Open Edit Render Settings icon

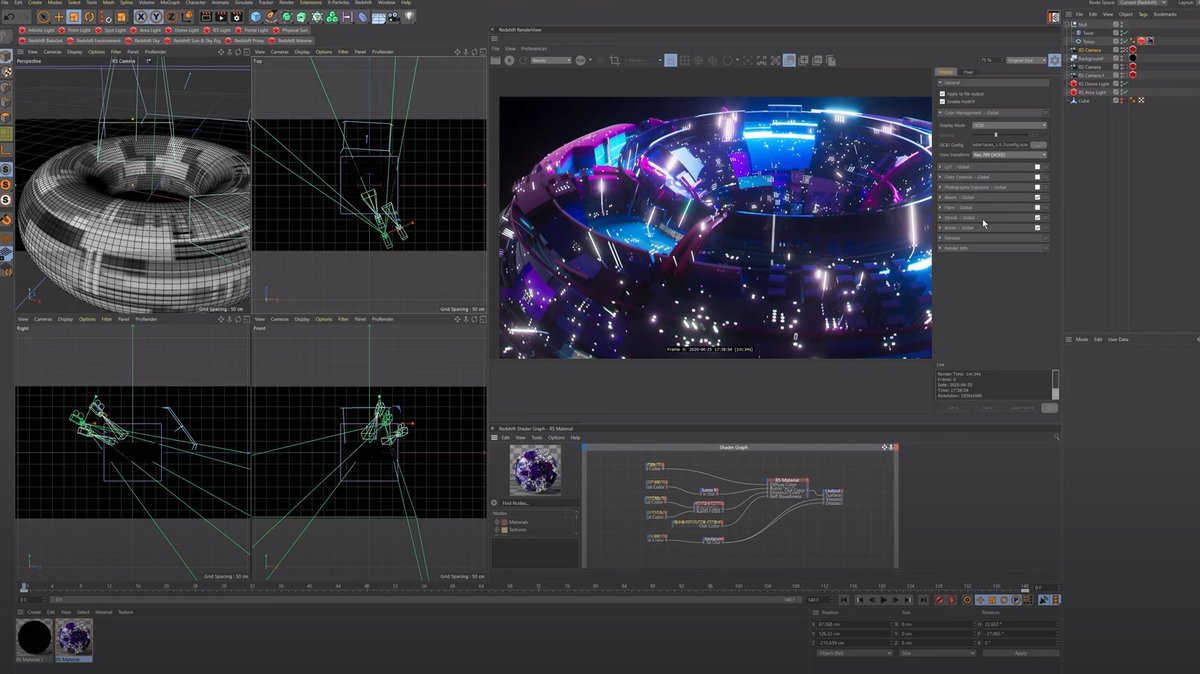[236, 16]
